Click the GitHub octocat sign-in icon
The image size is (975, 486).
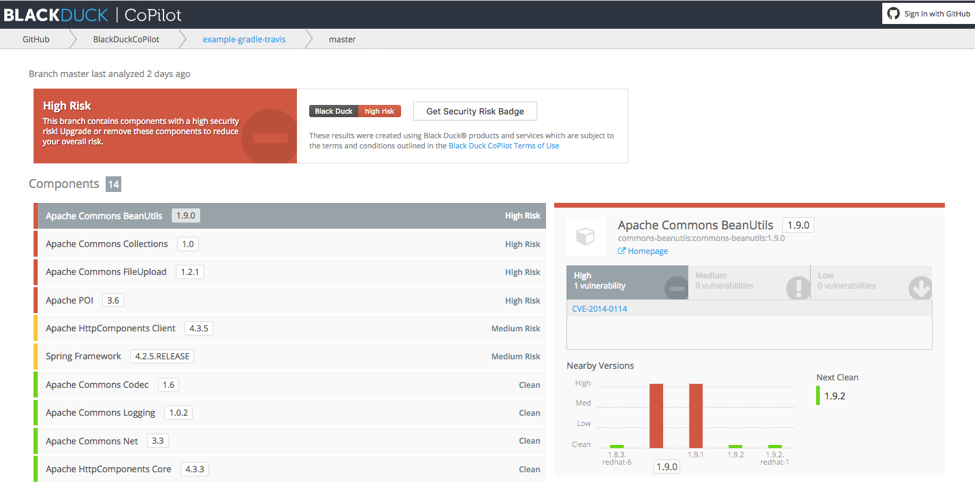(893, 14)
